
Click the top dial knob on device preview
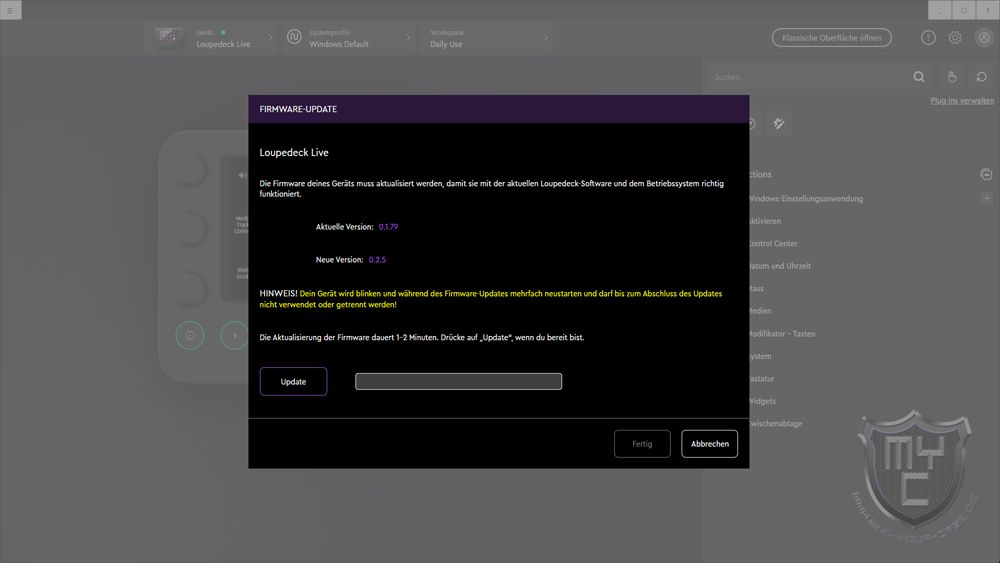pyautogui.click(x=189, y=170)
